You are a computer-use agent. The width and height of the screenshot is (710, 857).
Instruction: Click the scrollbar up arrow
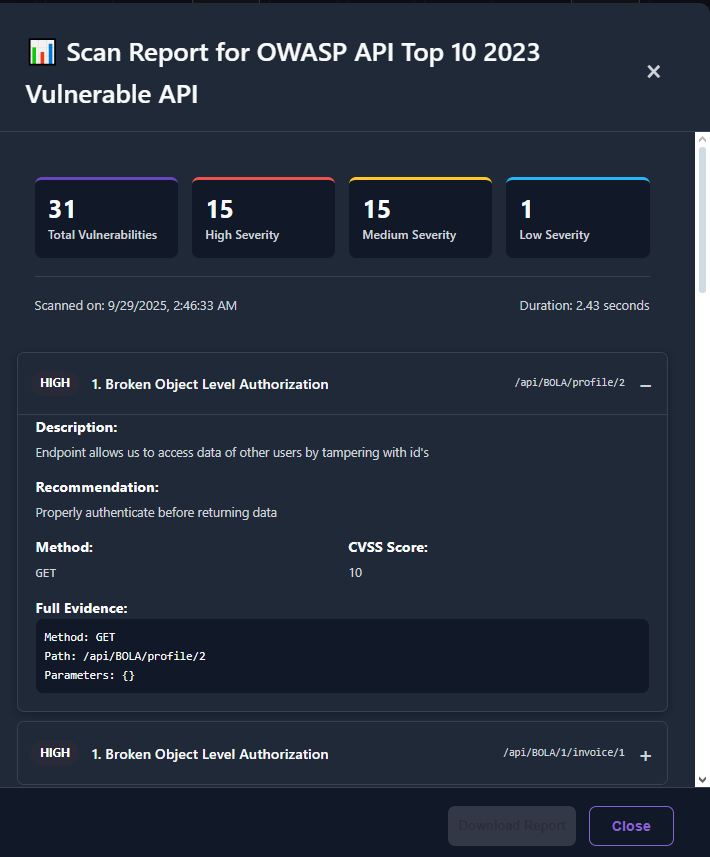tap(702, 140)
